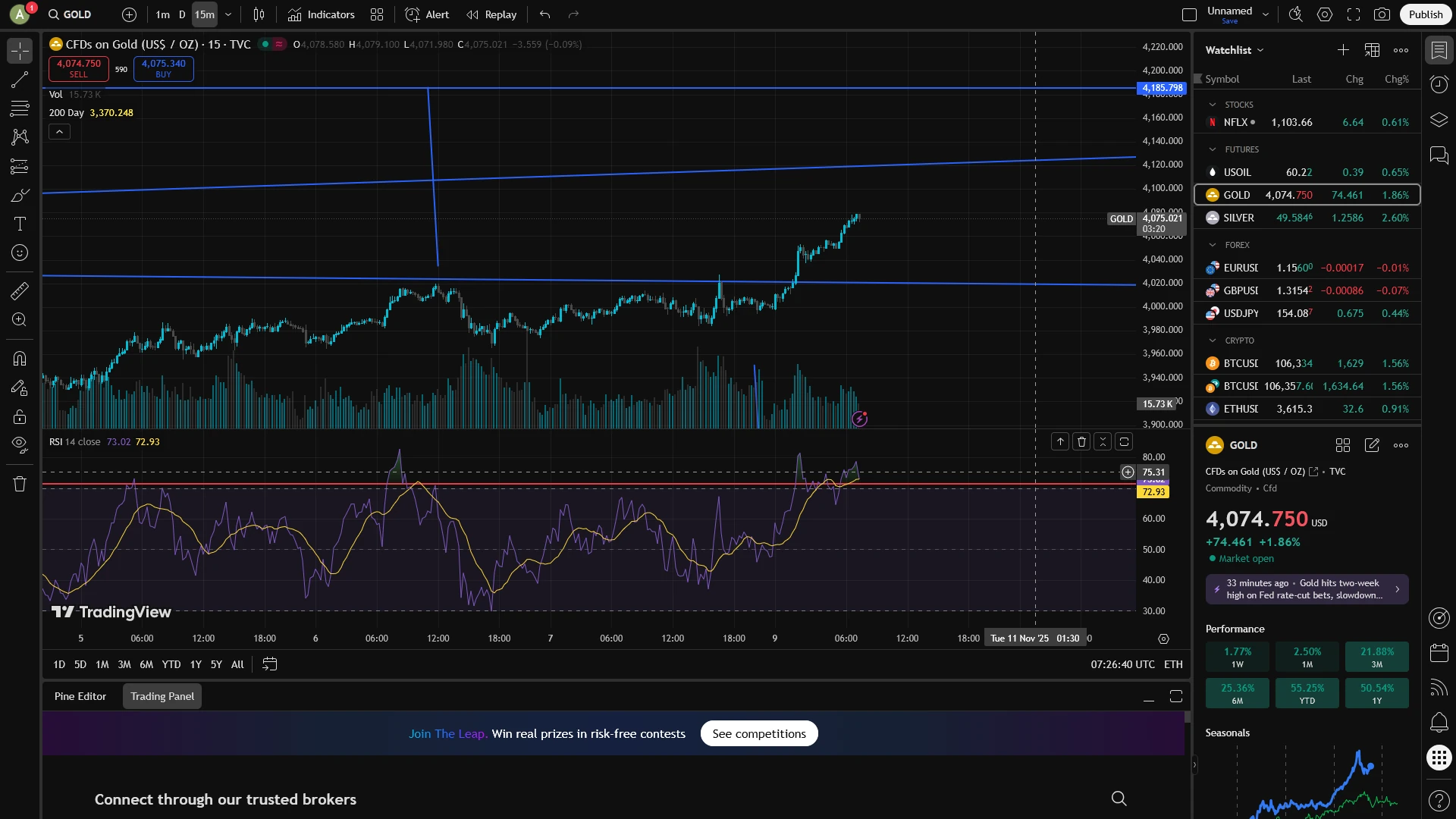Viewport: 1456px width, 819px height.
Task: Click the Bar Replay button
Action: click(491, 14)
